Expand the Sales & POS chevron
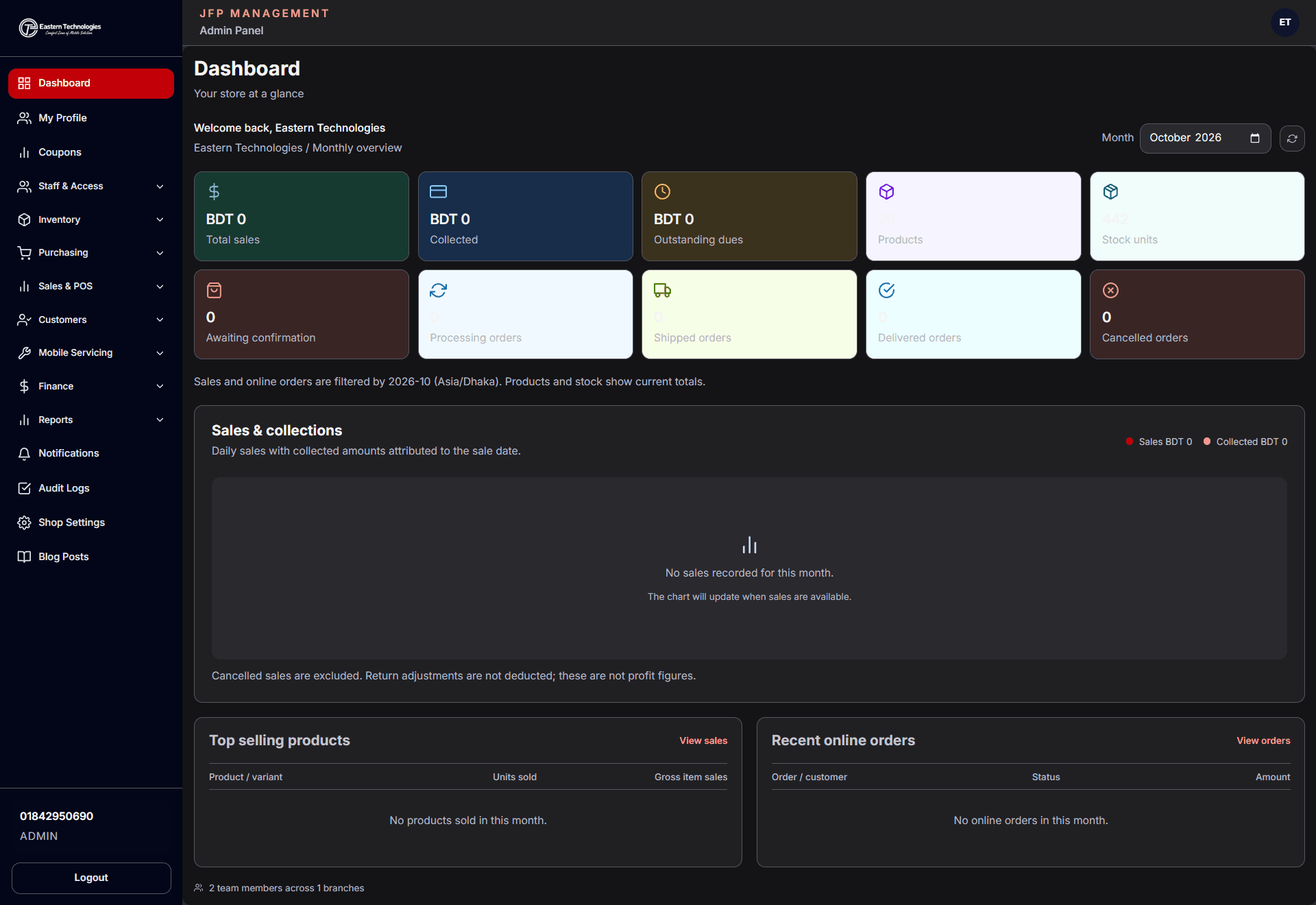1316x905 pixels. pyautogui.click(x=160, y=287)
